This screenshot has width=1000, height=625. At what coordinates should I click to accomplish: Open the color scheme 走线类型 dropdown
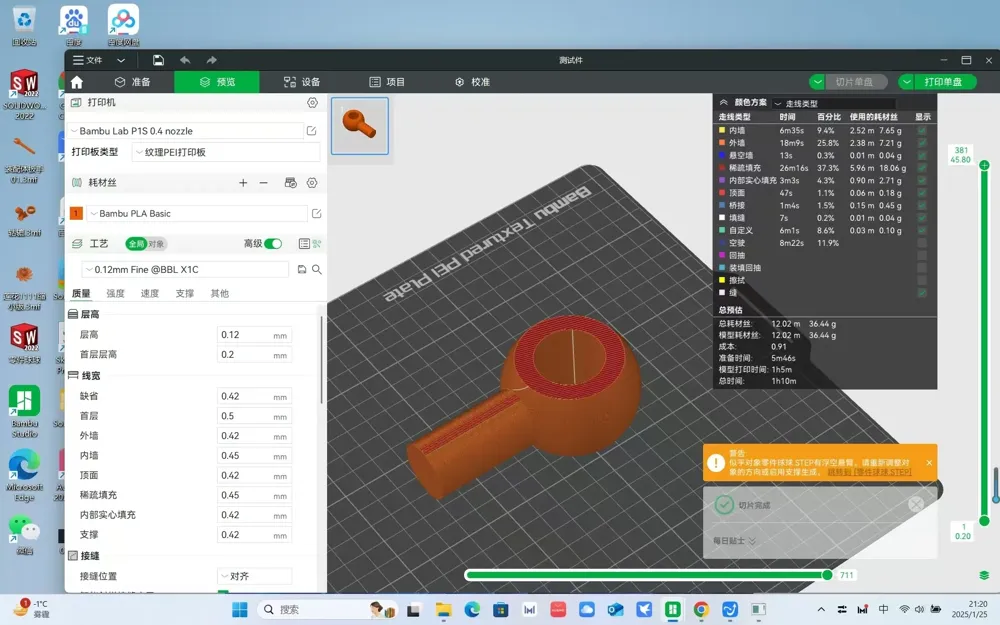tap(834, 103)
